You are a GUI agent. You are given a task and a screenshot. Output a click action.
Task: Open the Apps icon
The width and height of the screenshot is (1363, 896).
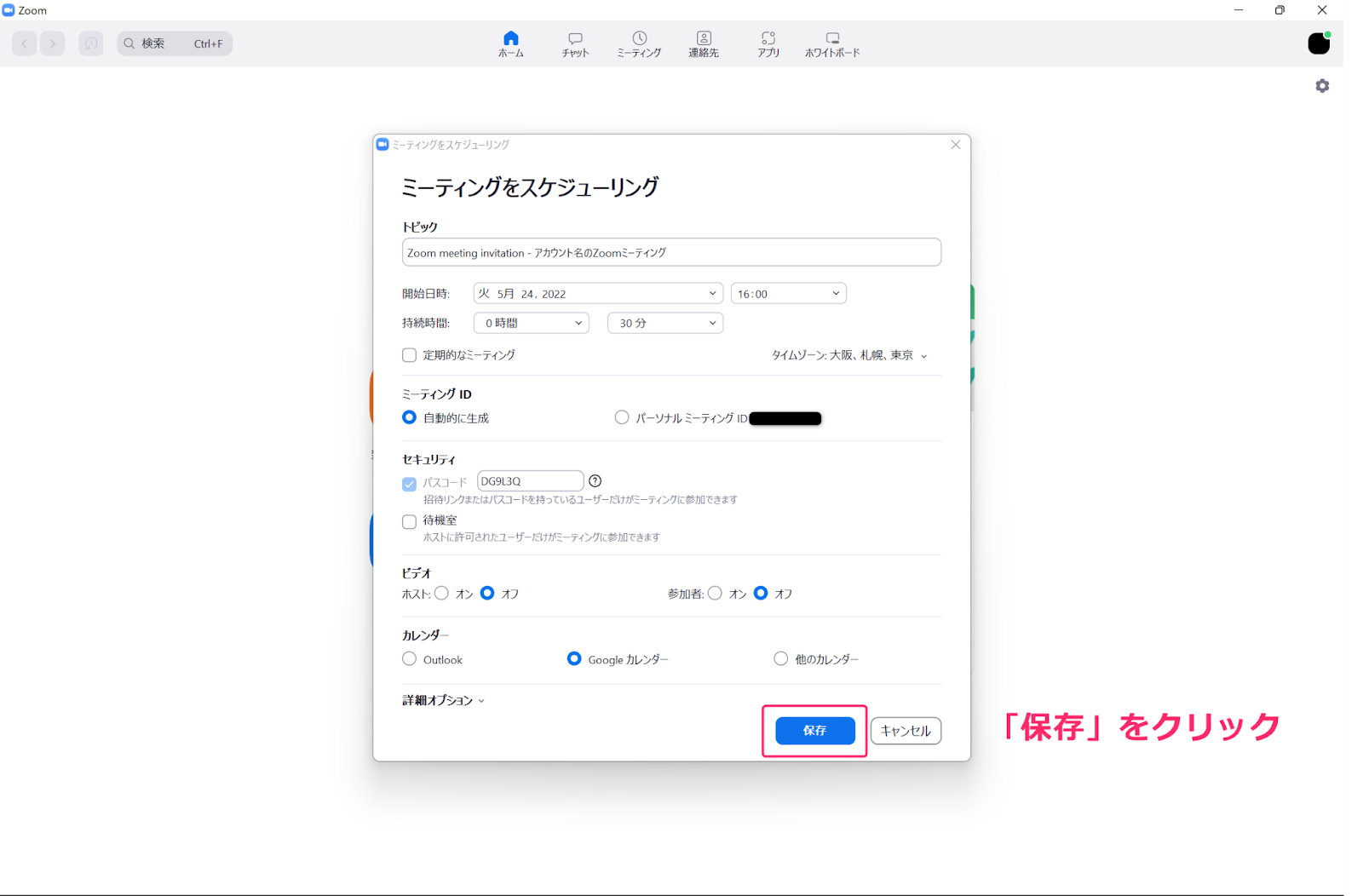[768, 38]
